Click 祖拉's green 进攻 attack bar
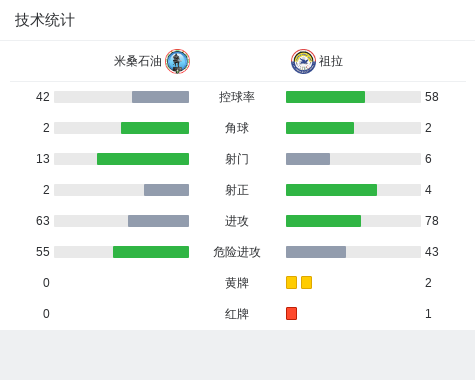The width and height of the screenshot is (475, 380). coord(323,221)
